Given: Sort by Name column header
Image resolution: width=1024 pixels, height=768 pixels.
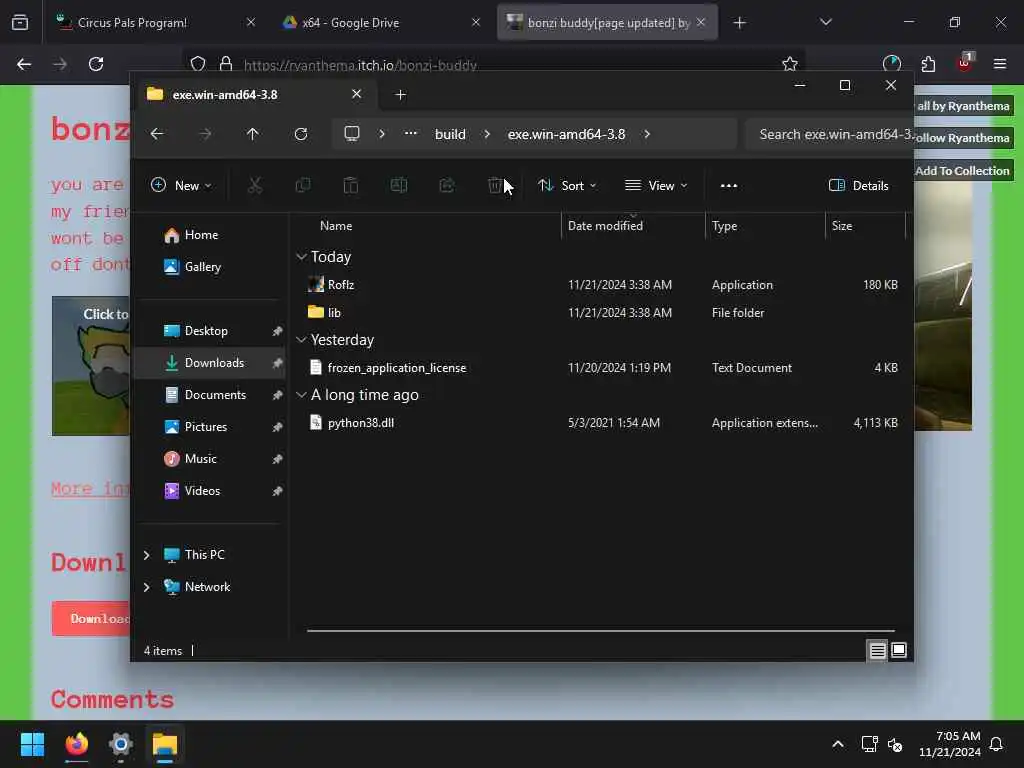Looking at the screenshot, I should click(x=336, y=226).
